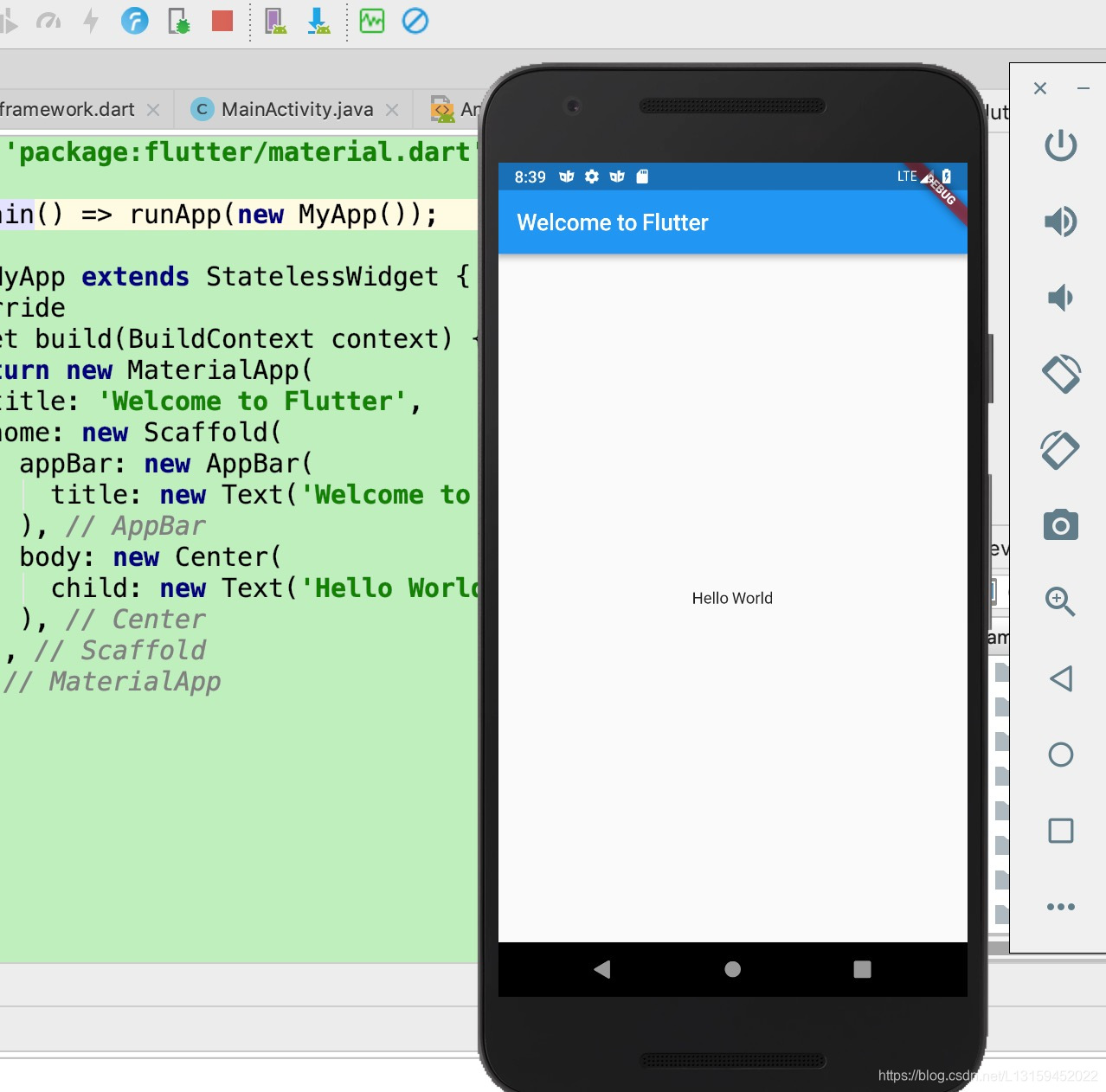The image size is (1106, 1092).
Task: Click the 'Hello World' text on phone screen
Action: click(732, 598)
